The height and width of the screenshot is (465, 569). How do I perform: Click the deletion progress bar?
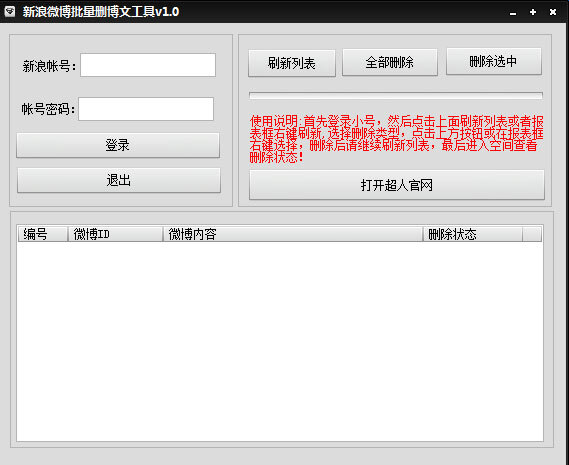[396, 96]
